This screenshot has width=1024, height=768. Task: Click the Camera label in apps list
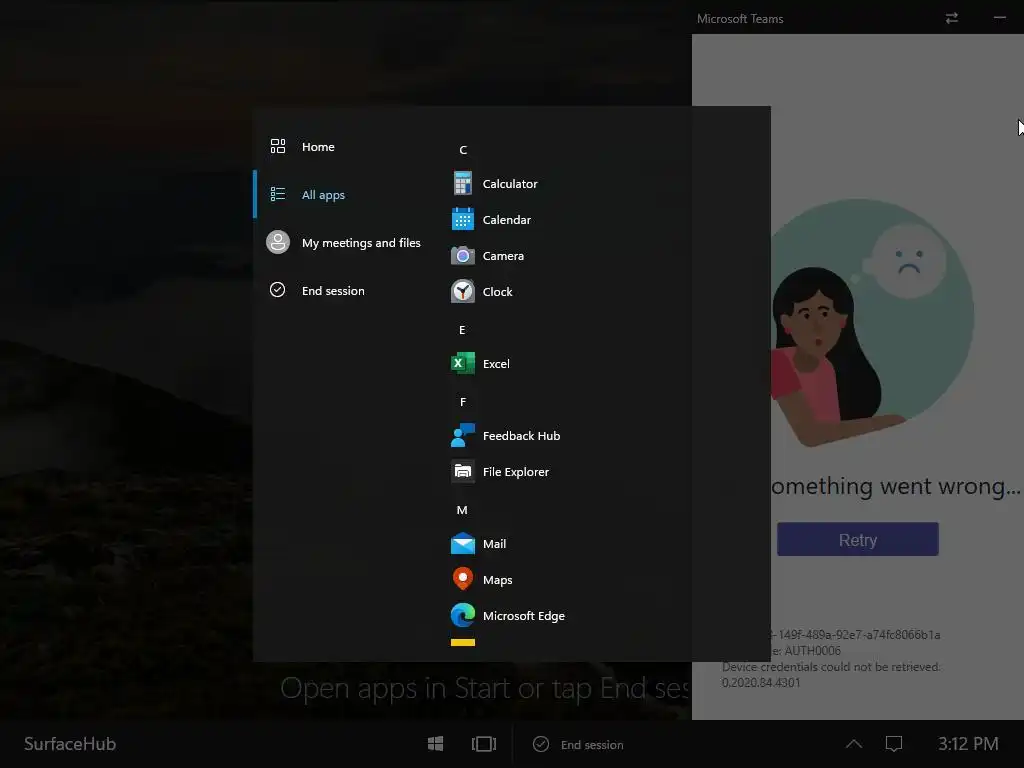click(503, 256)
